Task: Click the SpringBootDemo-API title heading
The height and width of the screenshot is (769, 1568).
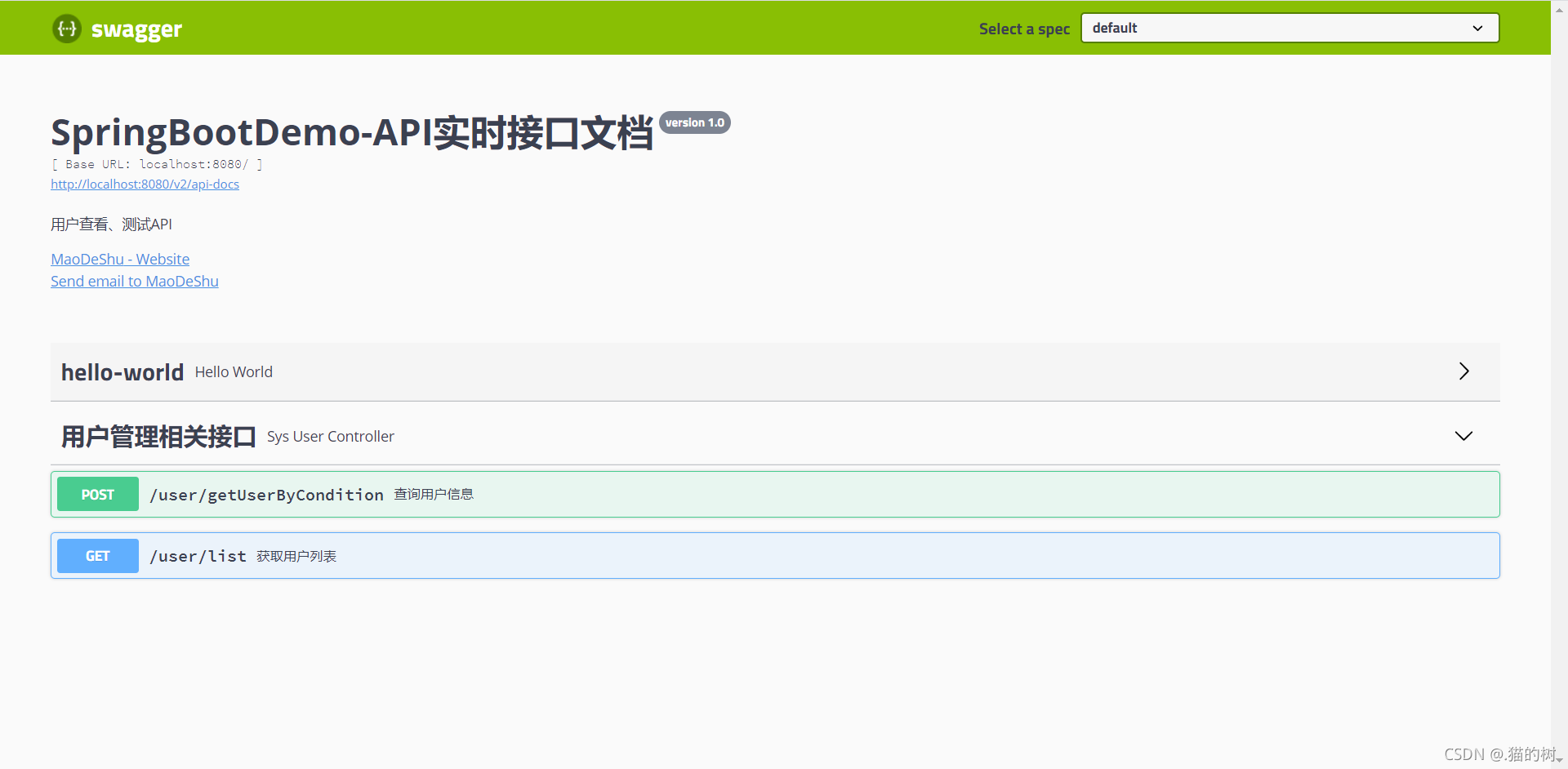Action: 352,132
